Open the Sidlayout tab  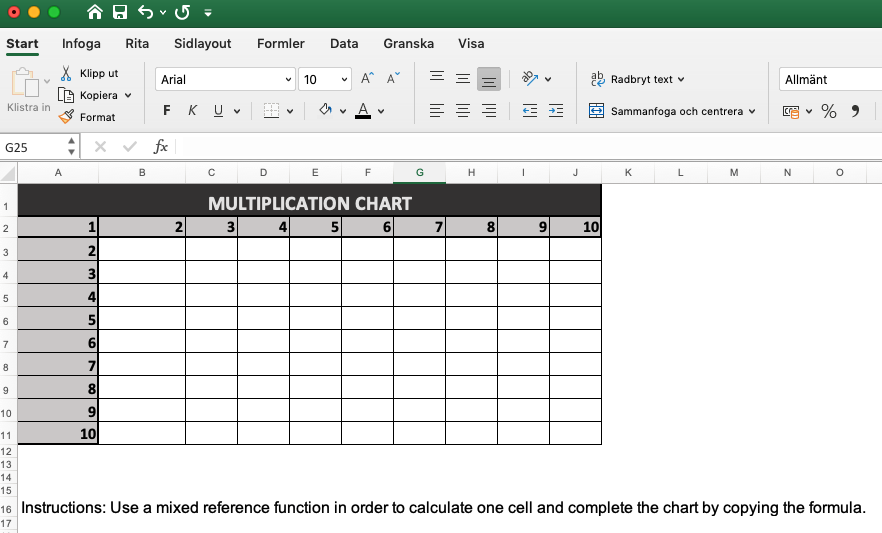202,43
